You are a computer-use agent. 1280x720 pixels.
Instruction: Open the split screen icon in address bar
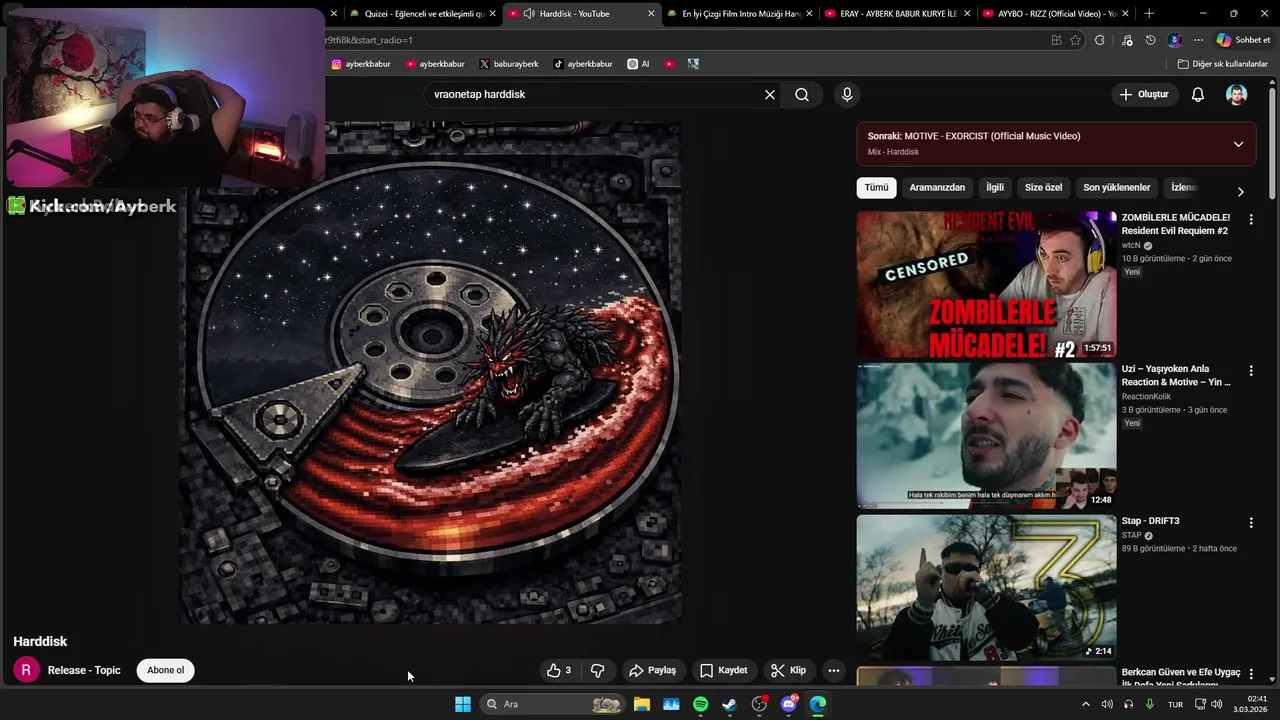(1056, 40)
